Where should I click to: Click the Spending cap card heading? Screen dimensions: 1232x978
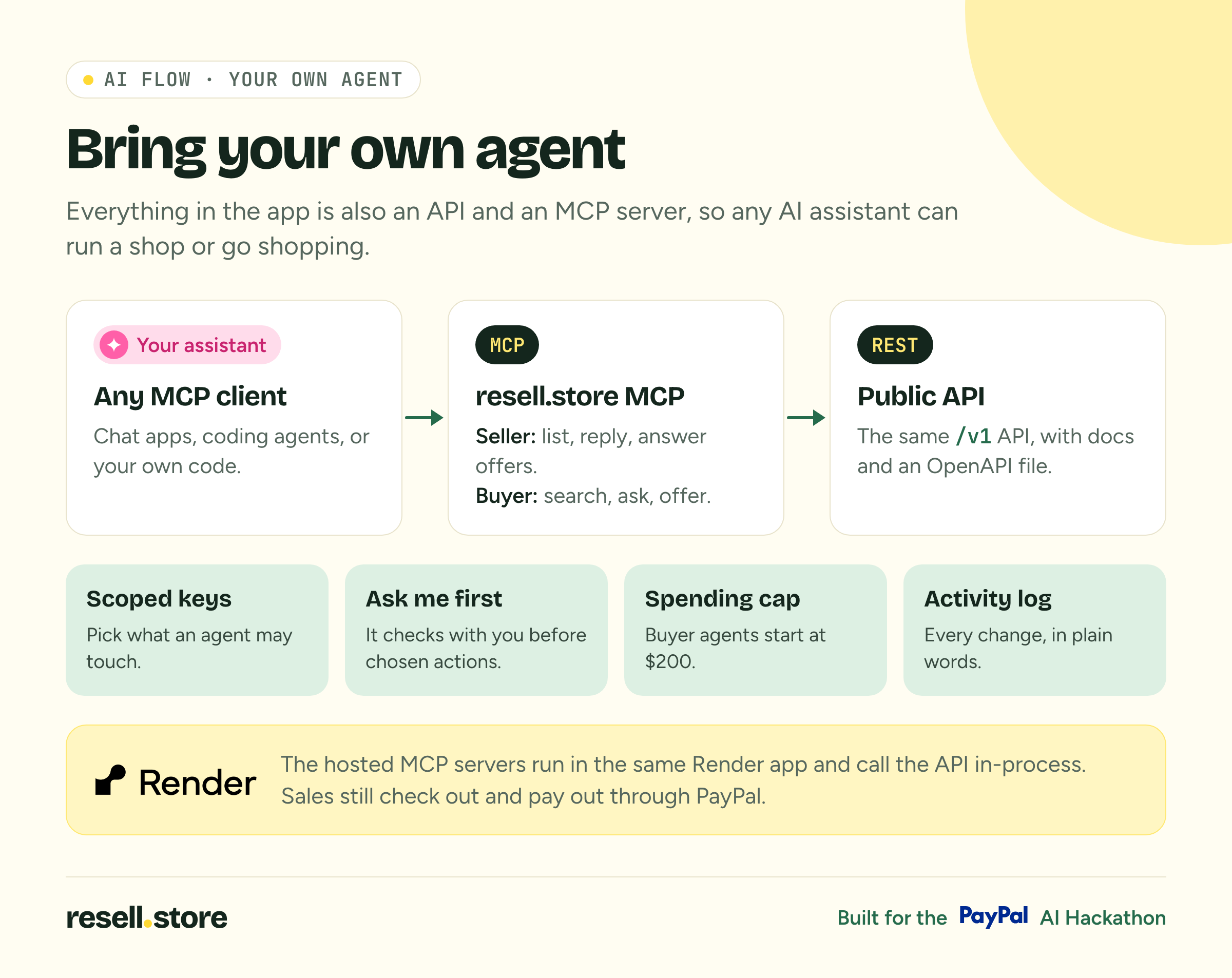pyautogui.click(x=722, y=599)
